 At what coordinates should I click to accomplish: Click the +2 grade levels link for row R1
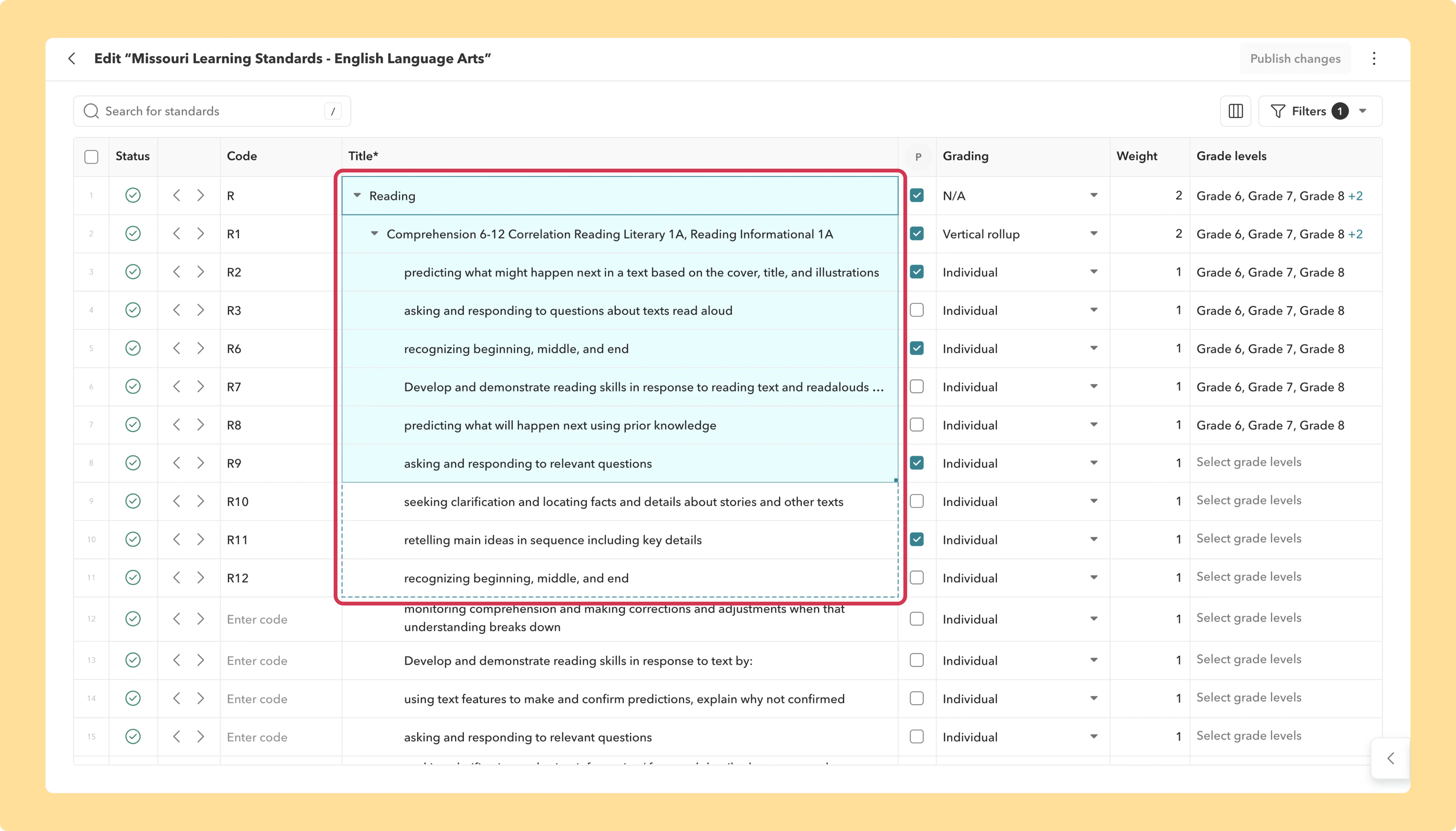click(x=1356, y=234)
